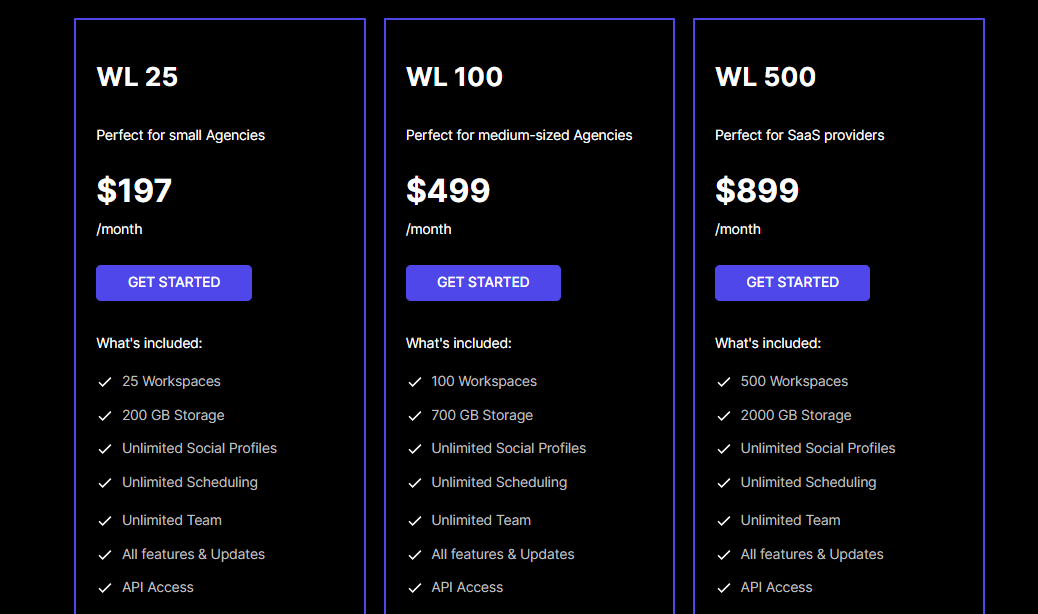This screenshot has height=614, width=1038.
Task: Click GET STARTED for the WL 500 plan
Action: 792,283
